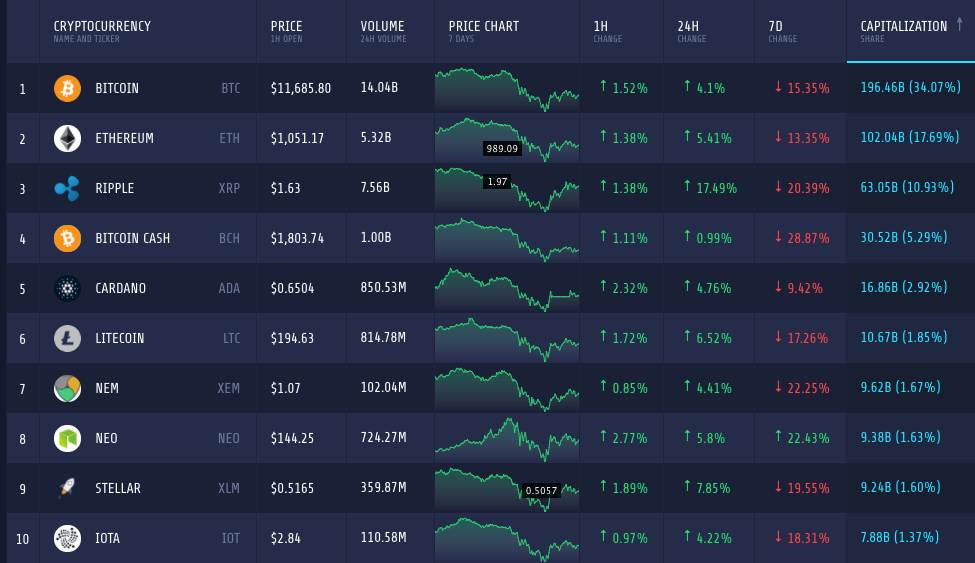Open the Litecoin 7-day price chart
This screenshot has height=563, width=975.
click(507, 338)
